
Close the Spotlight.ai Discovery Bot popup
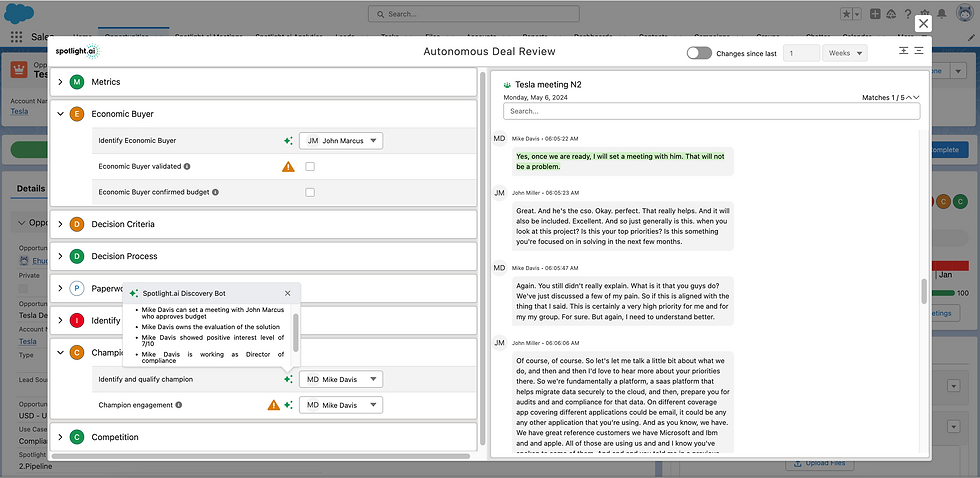(288, 293)
